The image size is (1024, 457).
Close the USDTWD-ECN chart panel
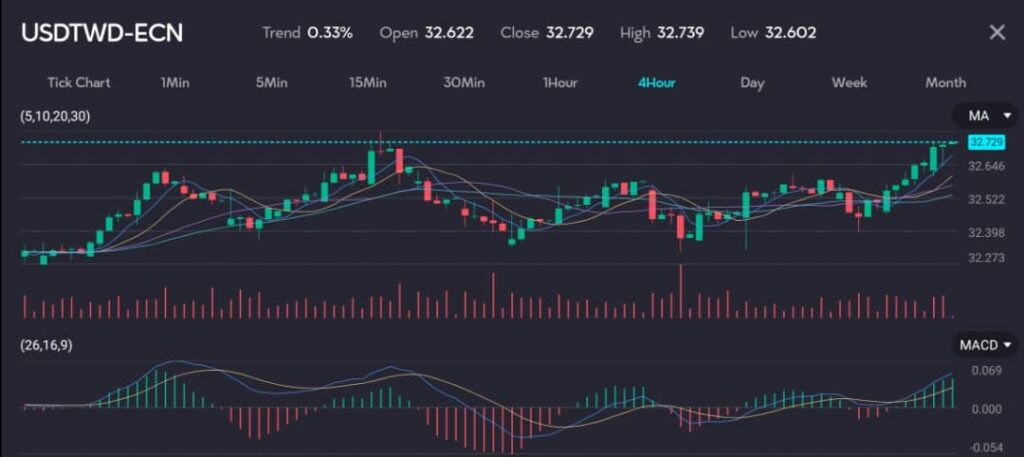pyautogui.click(x=996, y=32)
